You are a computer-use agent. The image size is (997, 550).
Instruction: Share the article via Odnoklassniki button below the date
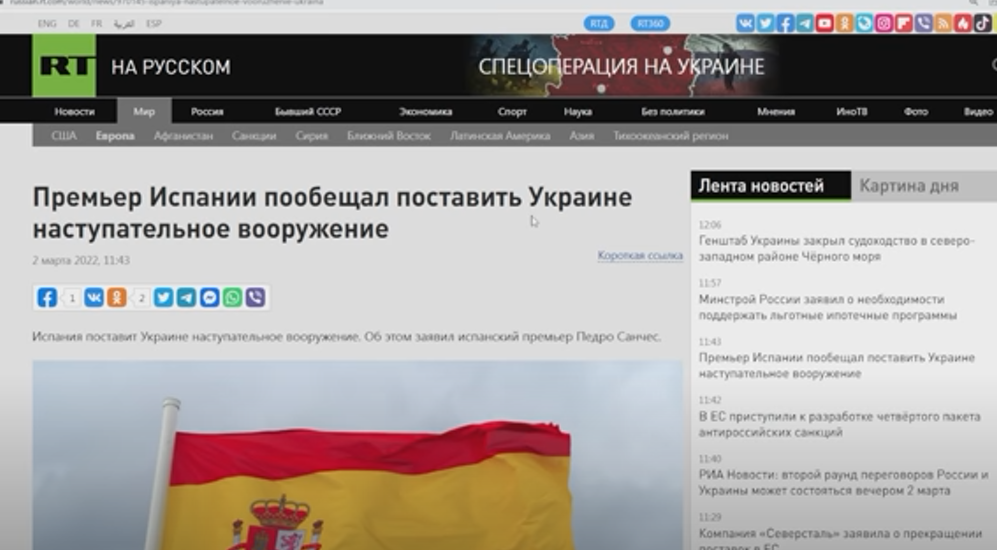117,297
